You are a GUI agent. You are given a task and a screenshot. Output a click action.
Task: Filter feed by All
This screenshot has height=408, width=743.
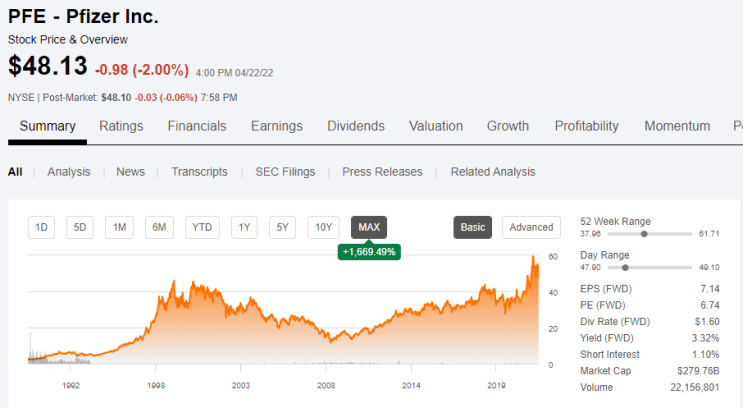point(15,172)
